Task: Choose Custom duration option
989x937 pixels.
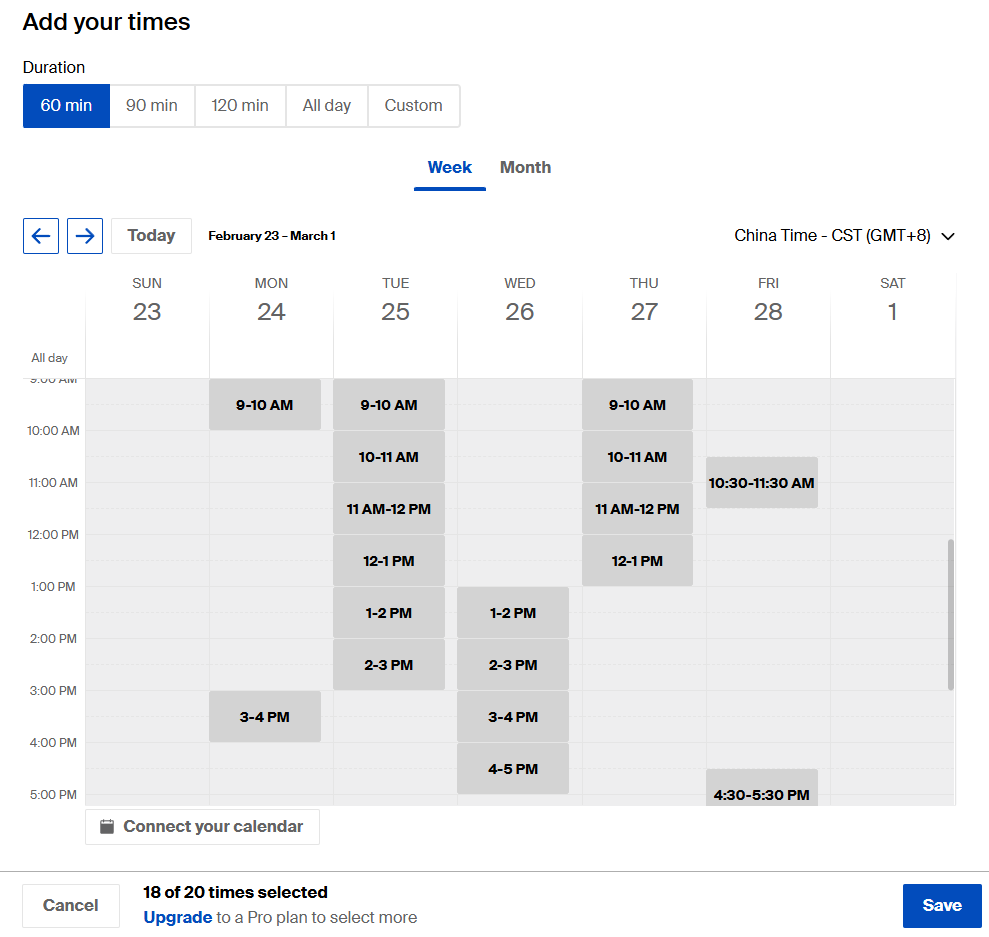Action: point(414,106)
